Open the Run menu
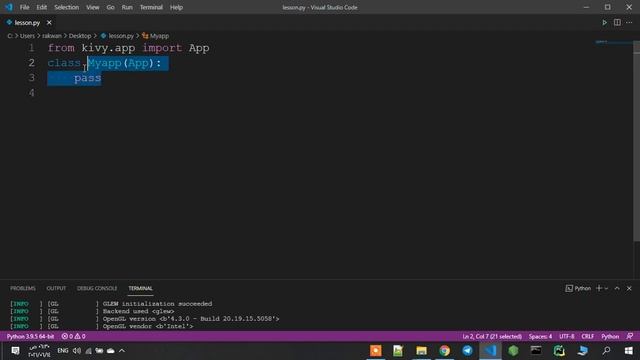 point(127,7)
